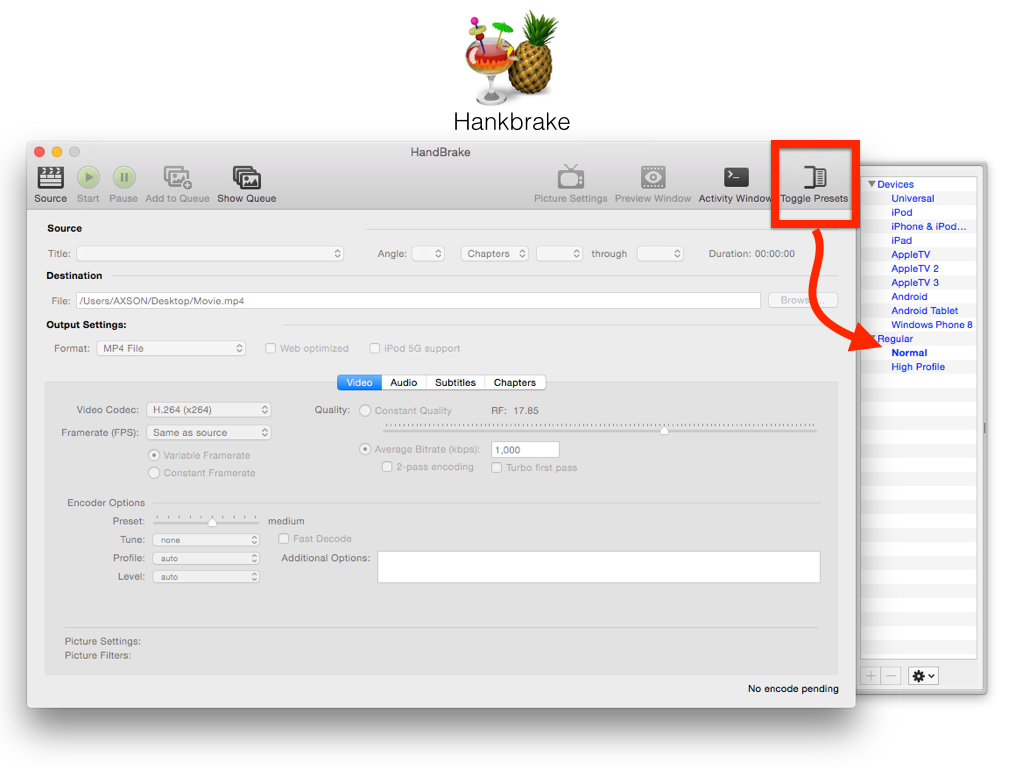Screen dimensions: 1024x768
Task: Click the Add to Queue icon
Action: click(177, 177)
